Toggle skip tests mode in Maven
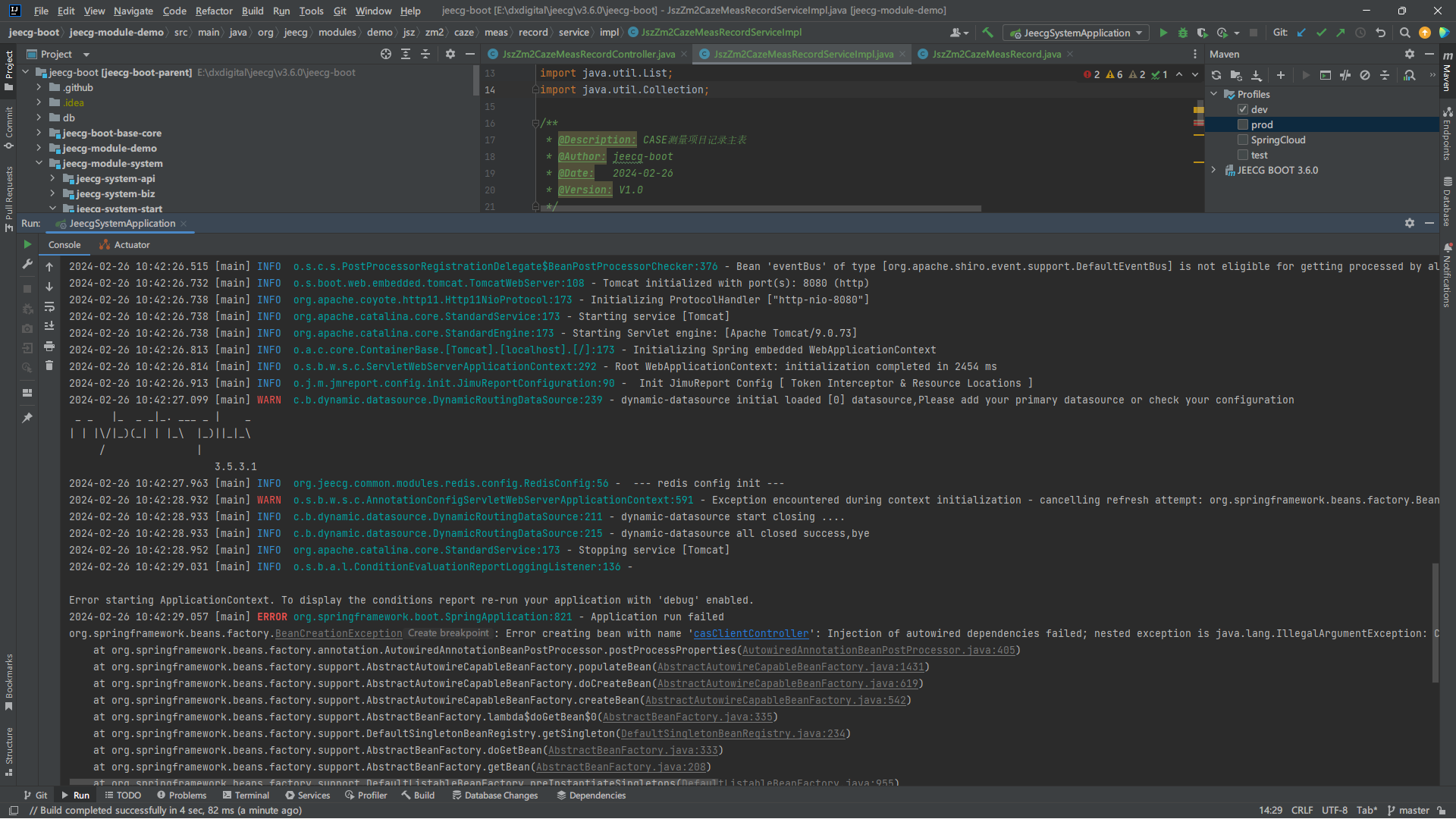This screenshot has width=1456, height=819. [x=1365, y=75]
